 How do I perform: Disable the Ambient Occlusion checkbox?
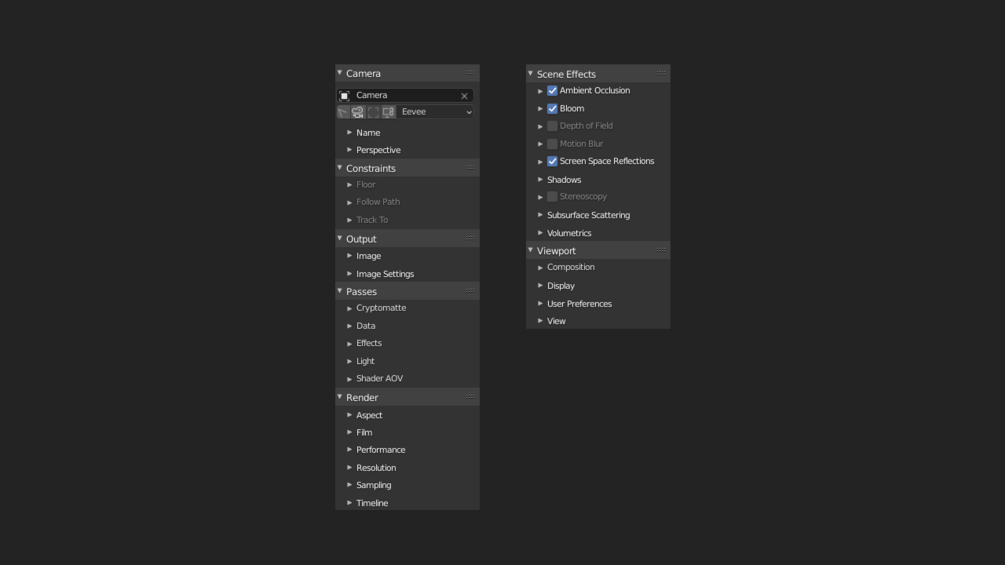[x=552, y=91]
